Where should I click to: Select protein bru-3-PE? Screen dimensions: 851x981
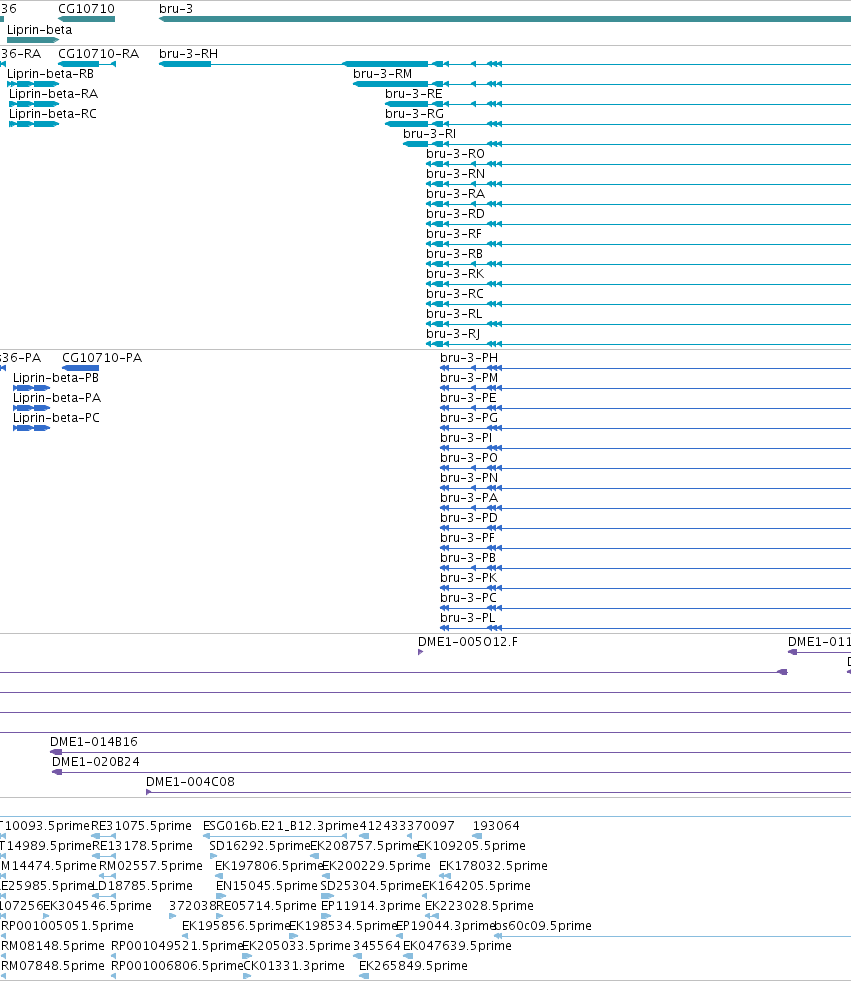point(468,398)
